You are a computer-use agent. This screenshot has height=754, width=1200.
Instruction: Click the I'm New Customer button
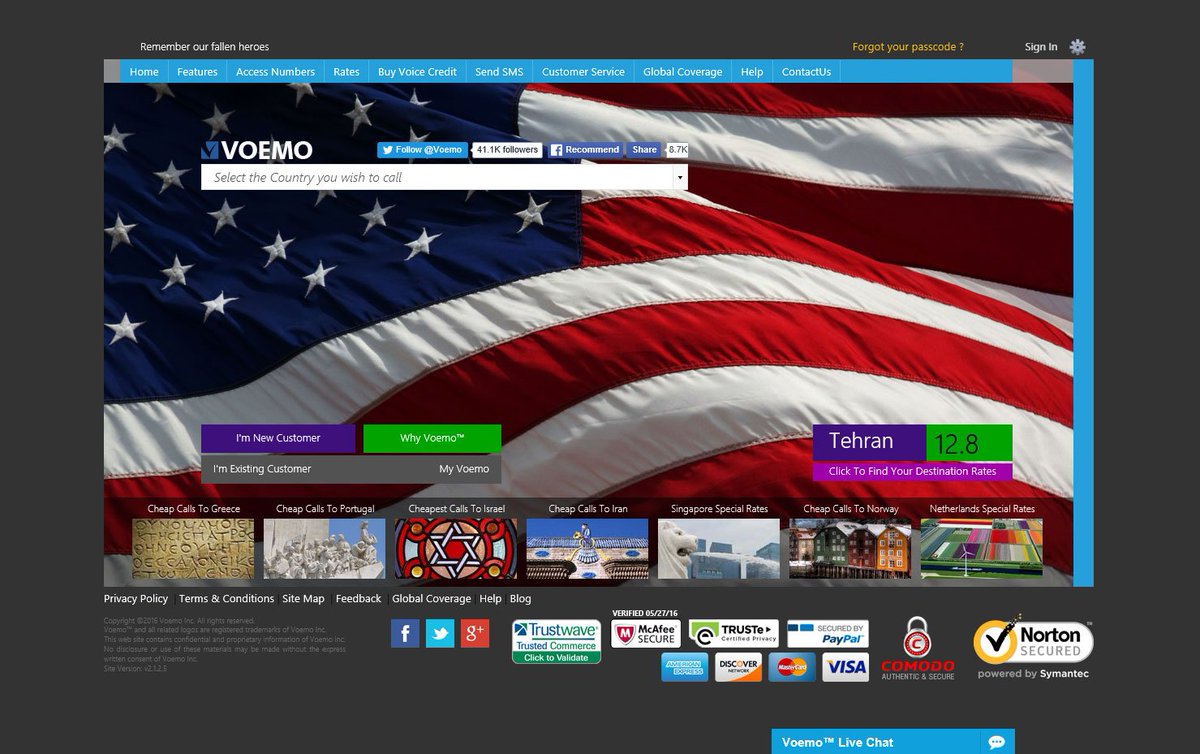tap(277, 438)
